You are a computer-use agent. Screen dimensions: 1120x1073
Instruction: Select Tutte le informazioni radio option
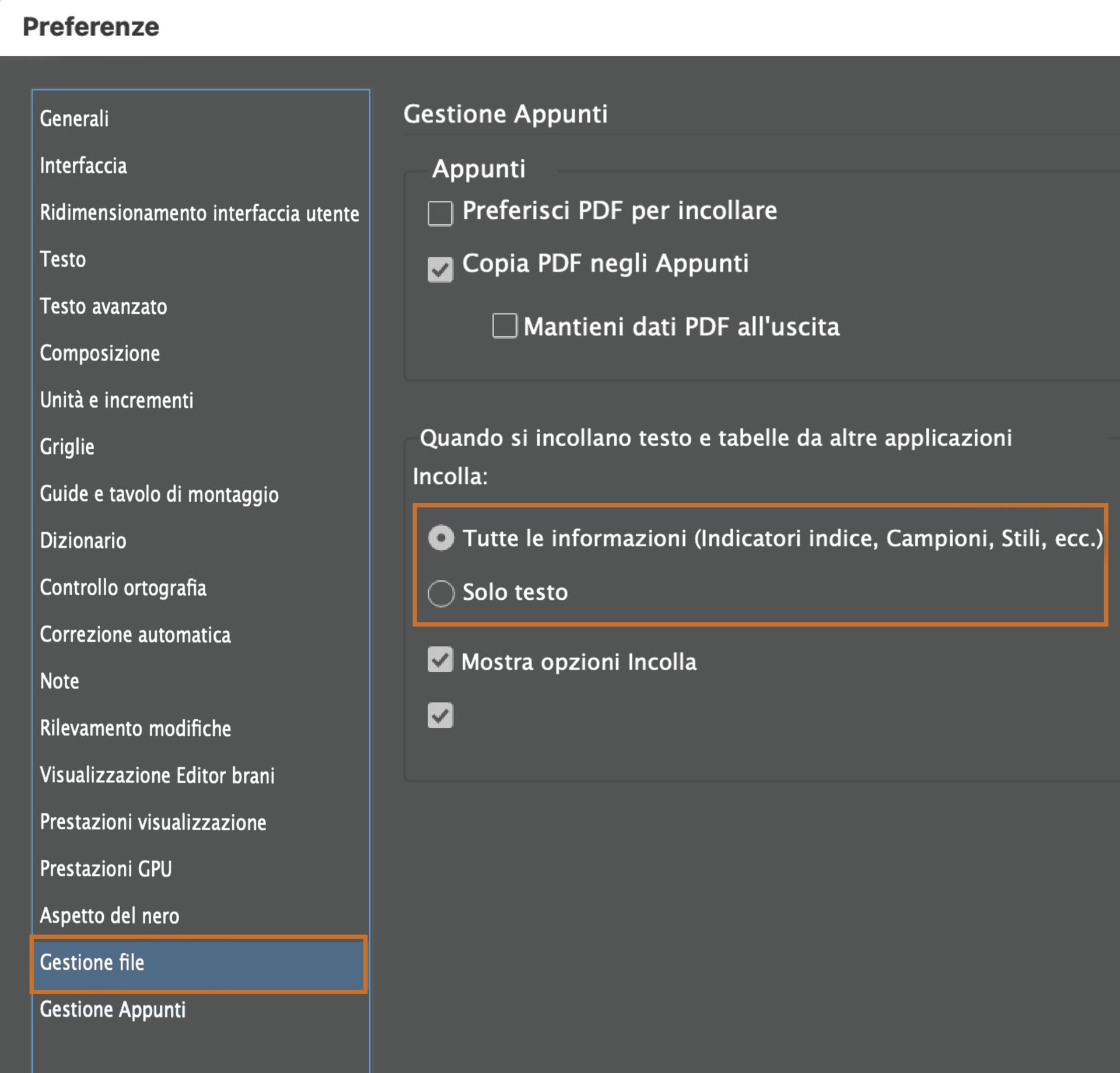(441, 537)
